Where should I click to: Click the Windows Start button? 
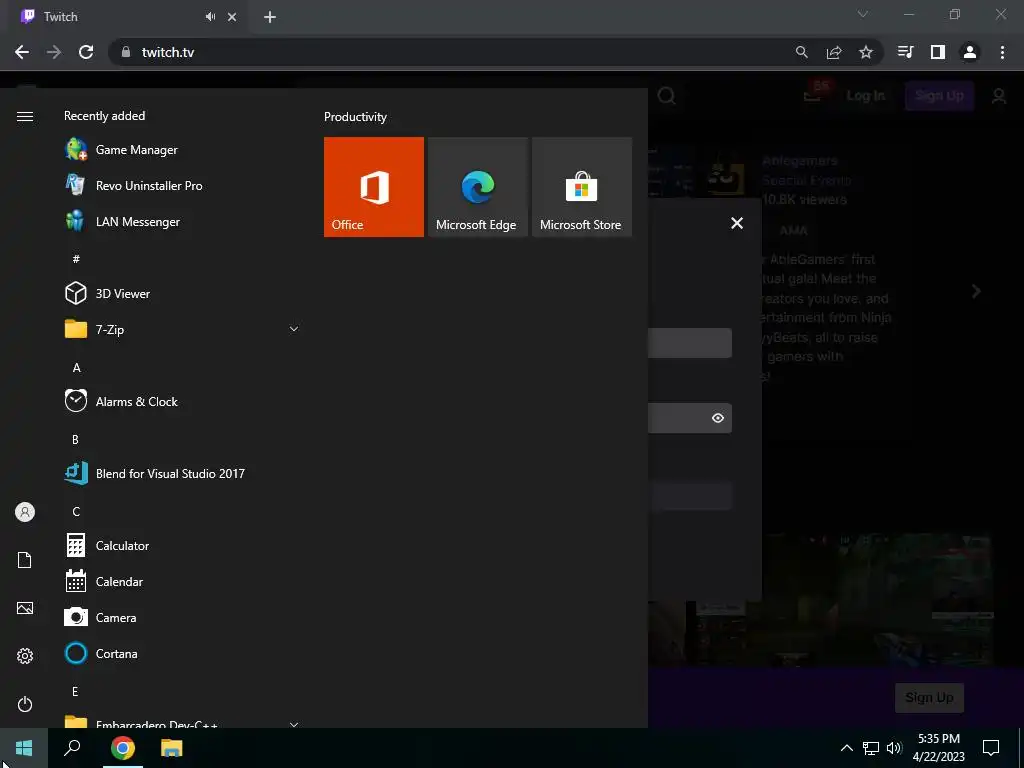(24, 748)
